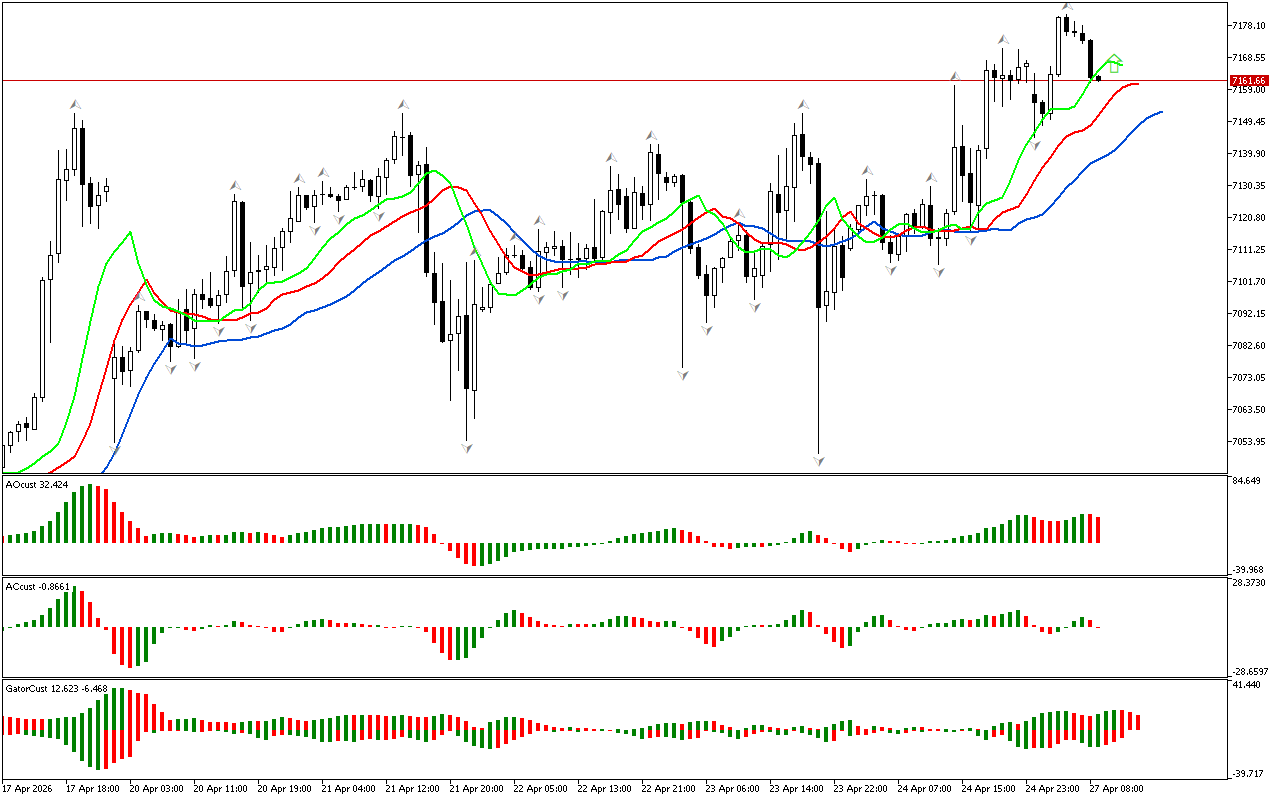Select the last black candle on the chart

coord(1099,78)
